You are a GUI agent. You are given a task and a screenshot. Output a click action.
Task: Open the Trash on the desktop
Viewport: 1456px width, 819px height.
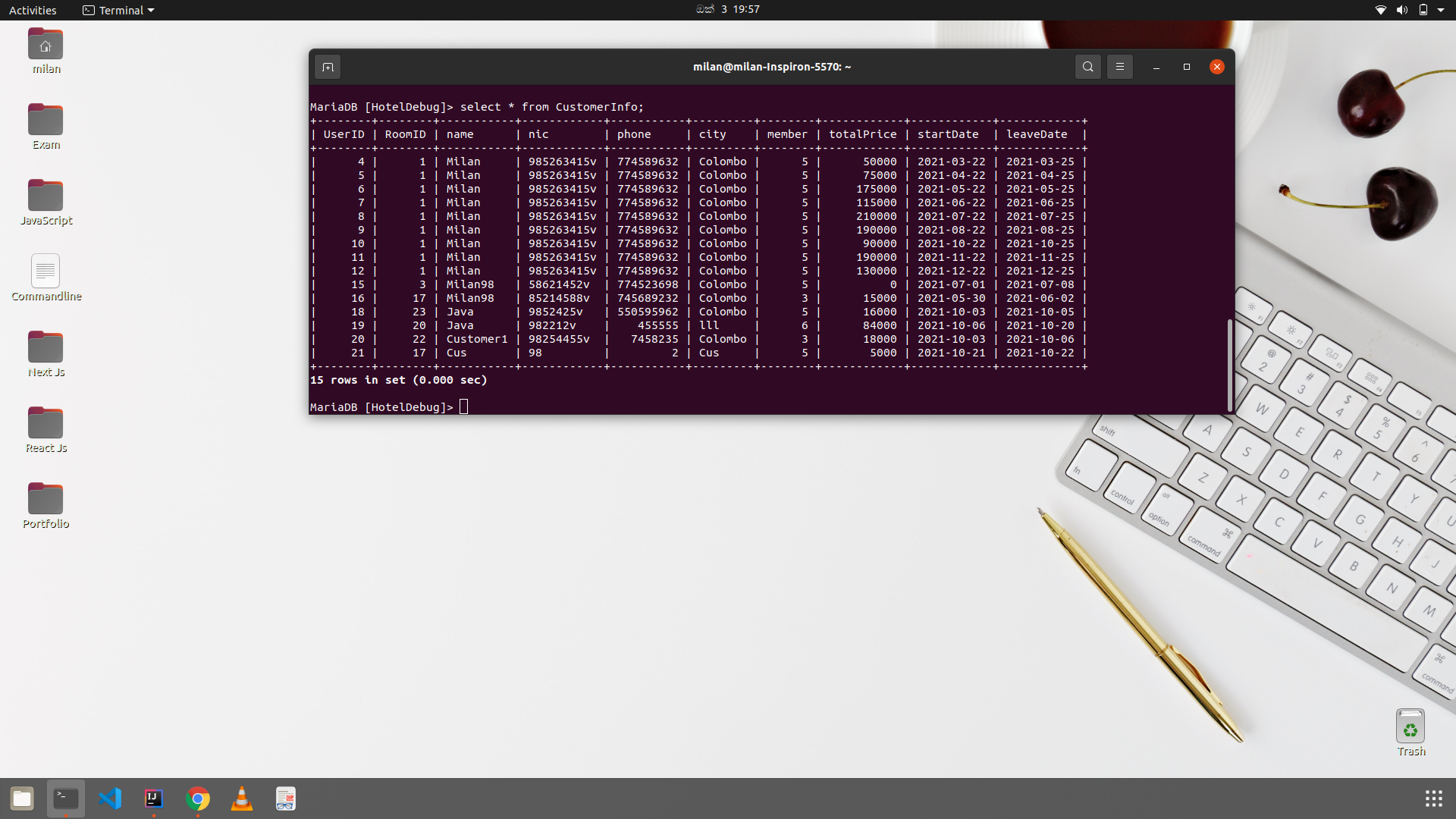tap(1409, 726)
